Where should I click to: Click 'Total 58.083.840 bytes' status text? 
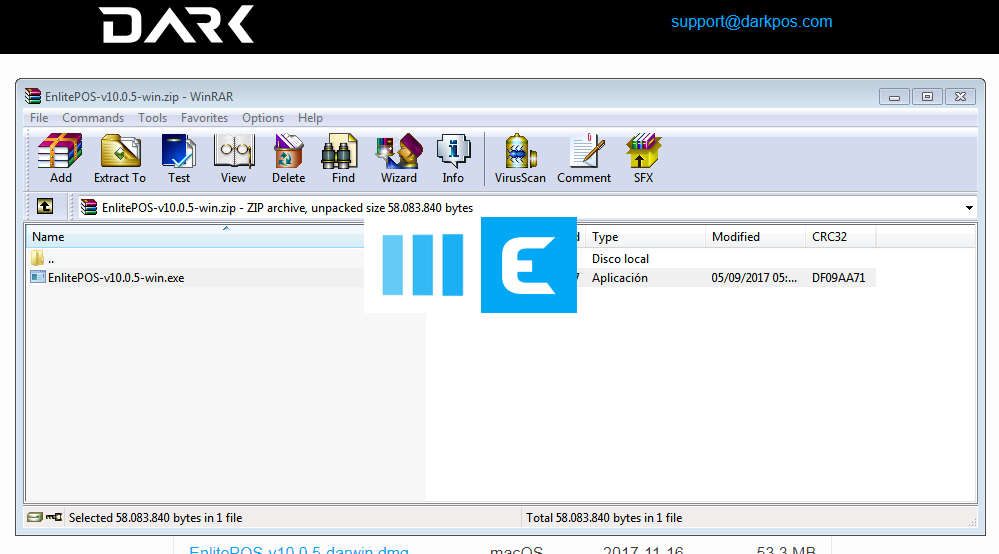point(604,518)
